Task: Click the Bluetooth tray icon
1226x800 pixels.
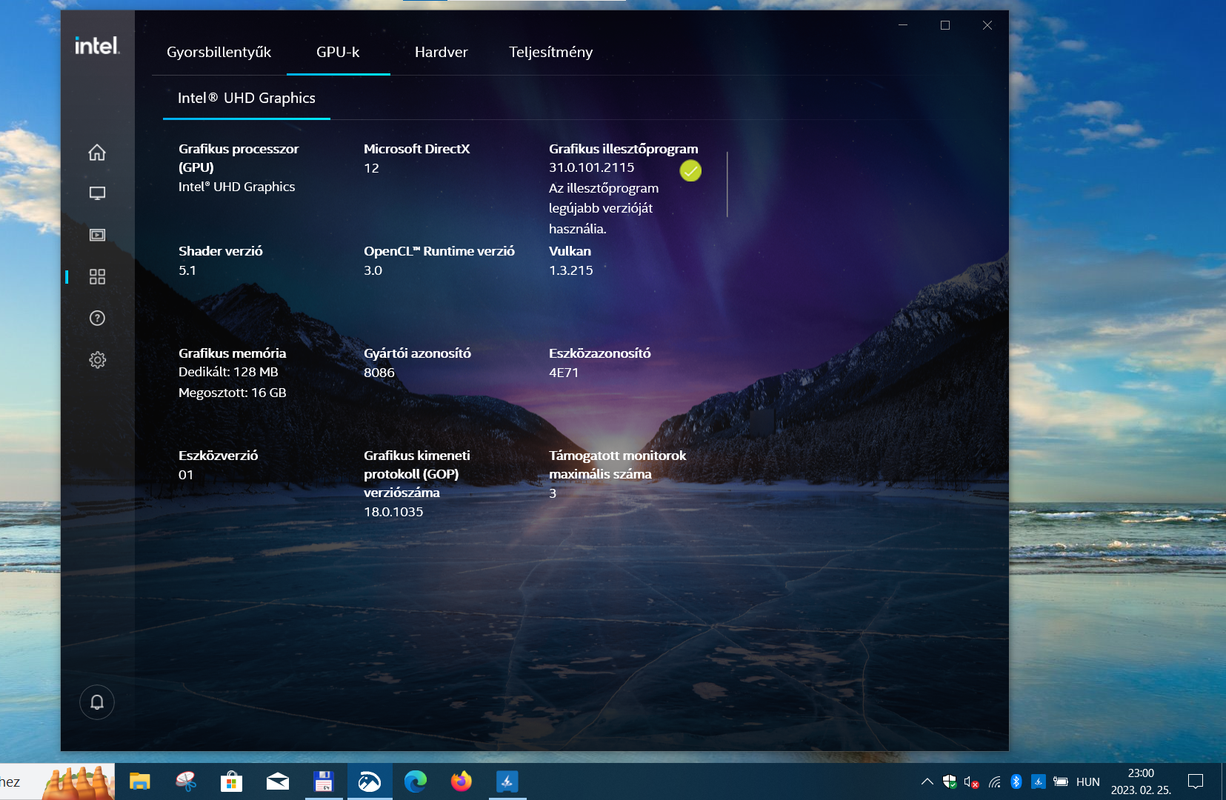Action: coord(1016,782)
